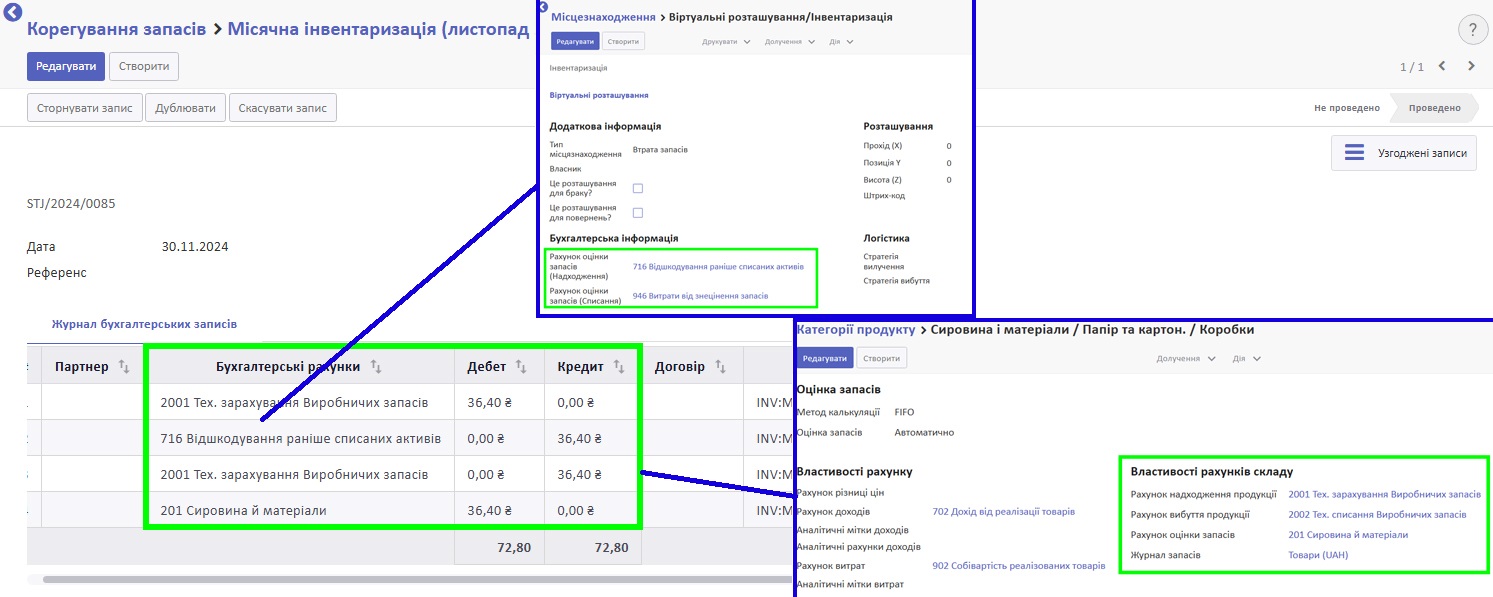Screen dimensions: 1493x597
Task: Click Створити in product category window
Action: 882,358
